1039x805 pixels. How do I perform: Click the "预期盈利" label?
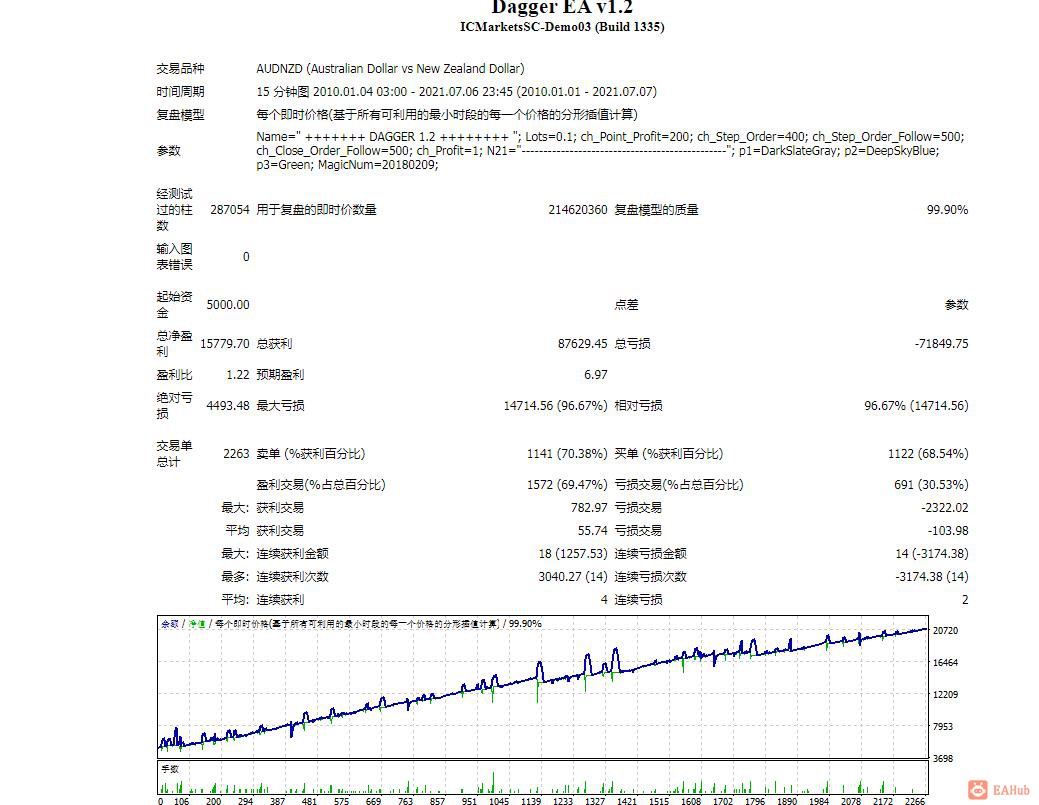[280, 374]
